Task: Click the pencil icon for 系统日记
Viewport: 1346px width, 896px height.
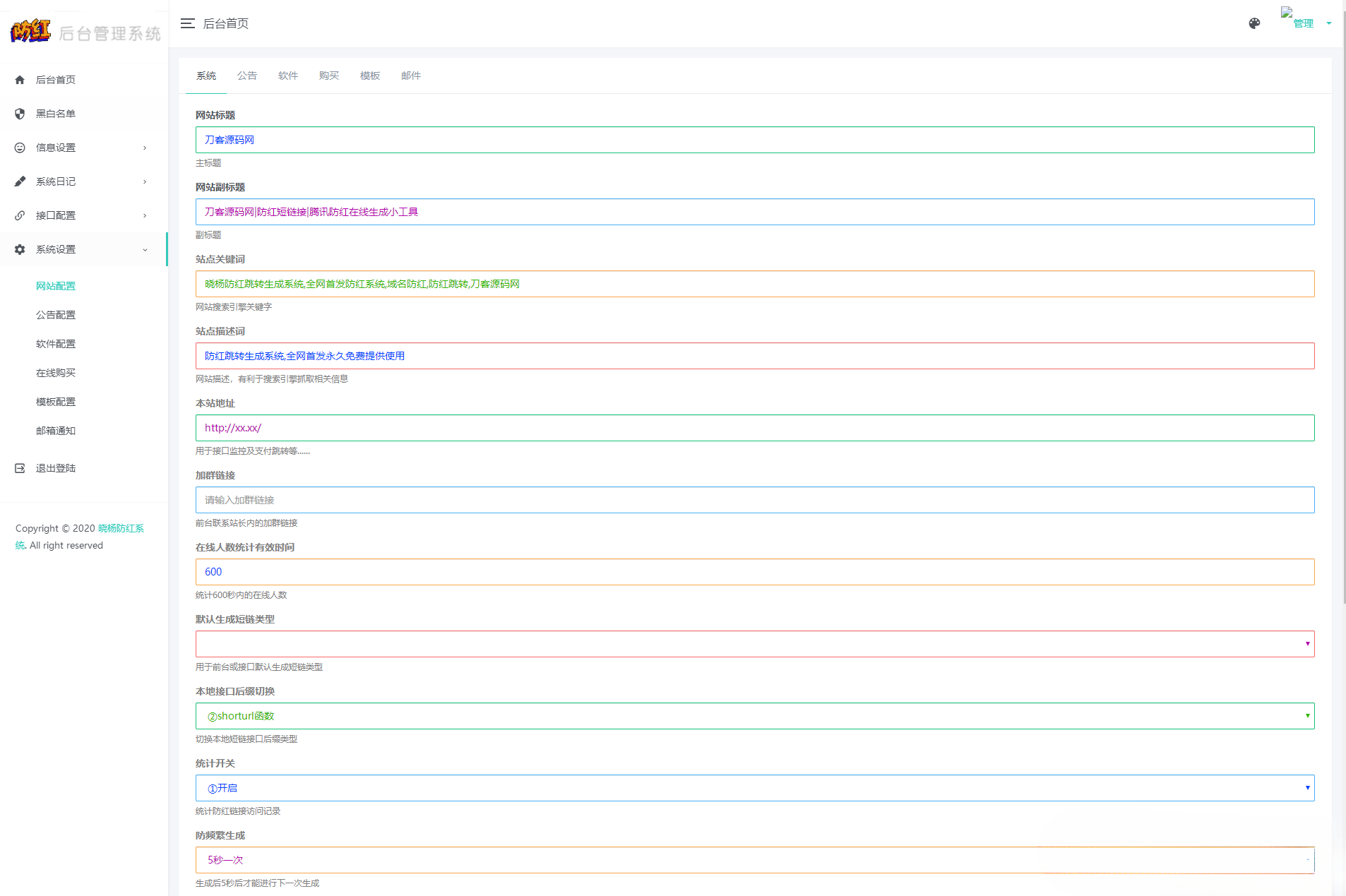Action: coord(20,181)
